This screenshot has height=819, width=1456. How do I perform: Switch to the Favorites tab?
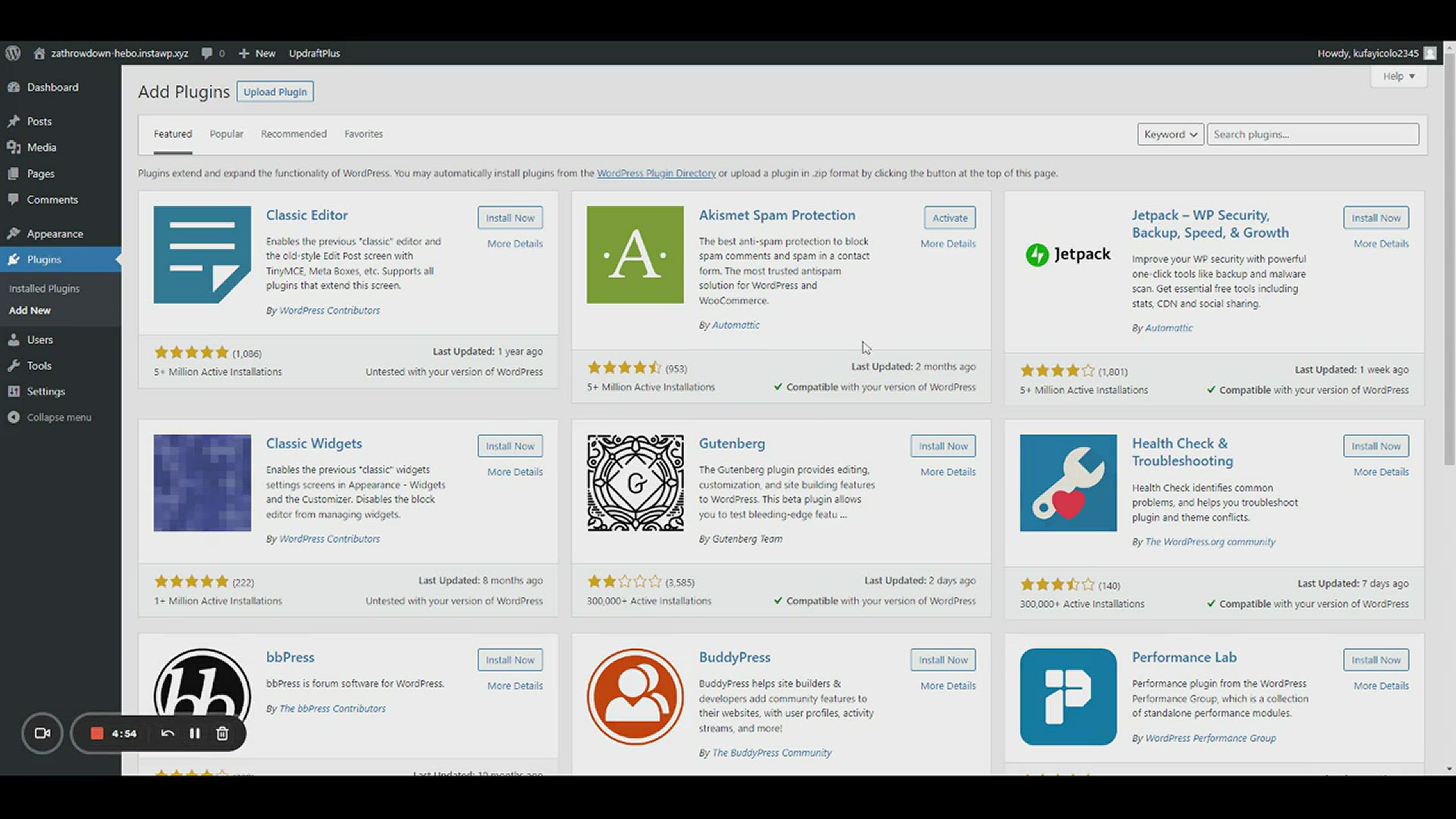click(x=363, y=134)
